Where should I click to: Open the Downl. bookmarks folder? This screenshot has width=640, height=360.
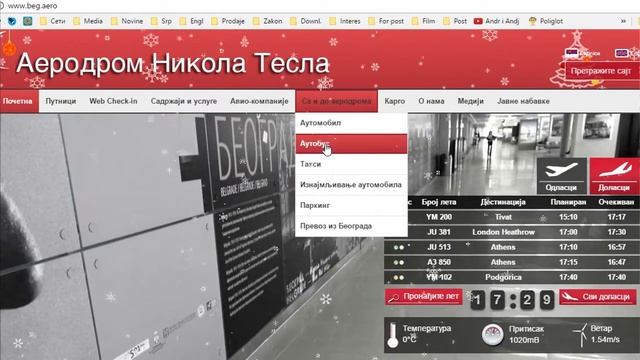(x=306, y=21)
